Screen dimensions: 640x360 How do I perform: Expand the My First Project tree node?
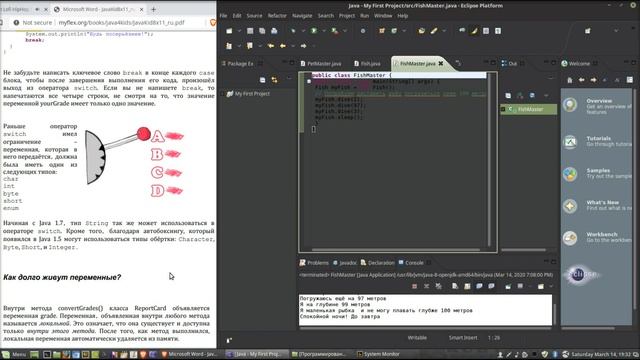[223, 94]
